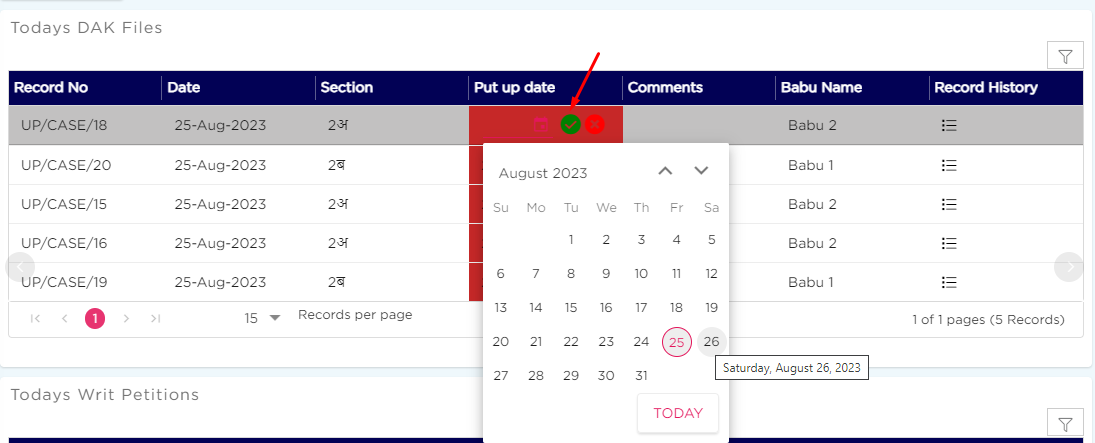This screenshot has width=1095, height=443.
Task: Click the TODAY button in calendar
Action: pyautogui.click(x=678, y=413)
